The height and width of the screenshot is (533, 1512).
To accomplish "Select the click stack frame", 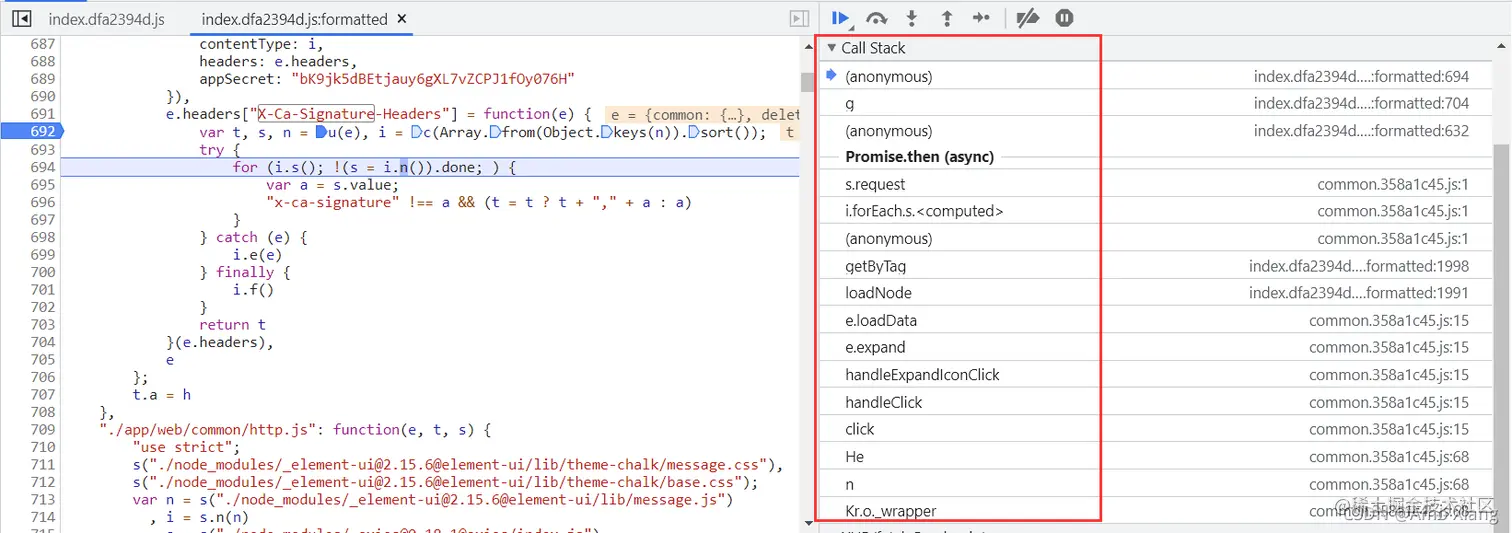I will 1157,429.
